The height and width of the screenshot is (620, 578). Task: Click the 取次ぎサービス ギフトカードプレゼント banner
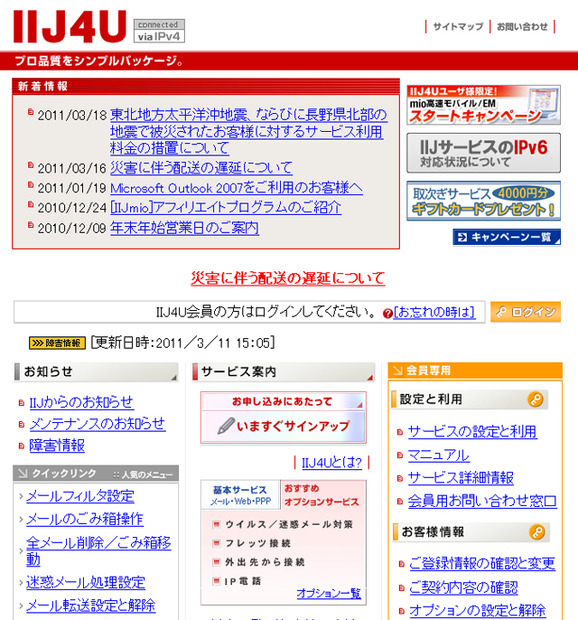point(484,201)
